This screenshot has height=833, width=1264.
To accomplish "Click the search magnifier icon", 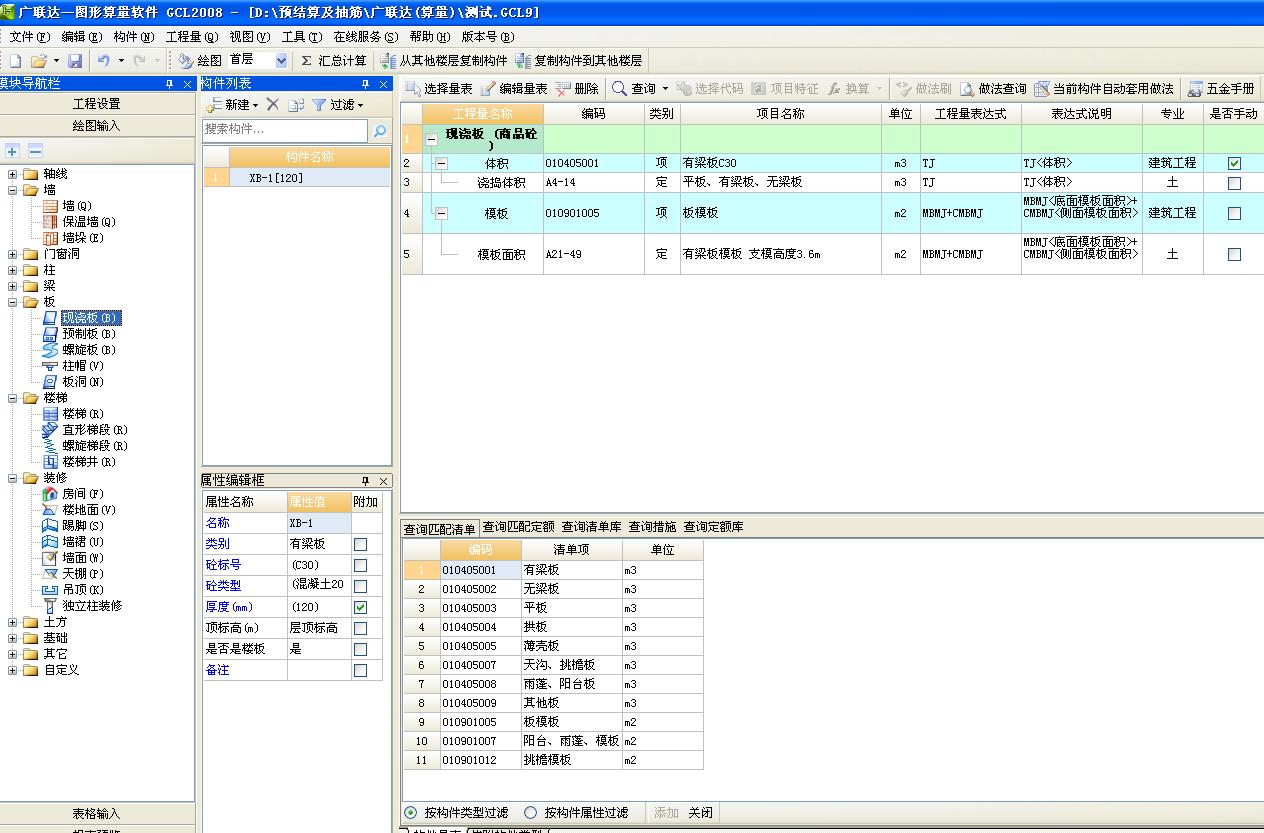I will point(380,130).
